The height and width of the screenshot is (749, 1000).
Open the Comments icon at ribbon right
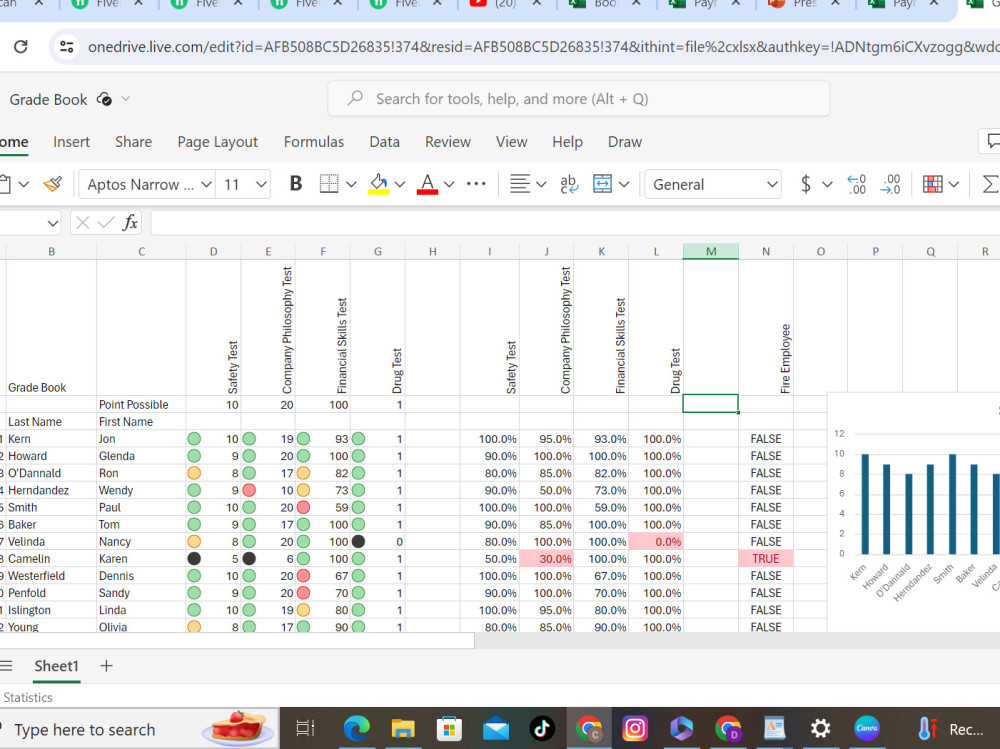(x=992, y=141)
